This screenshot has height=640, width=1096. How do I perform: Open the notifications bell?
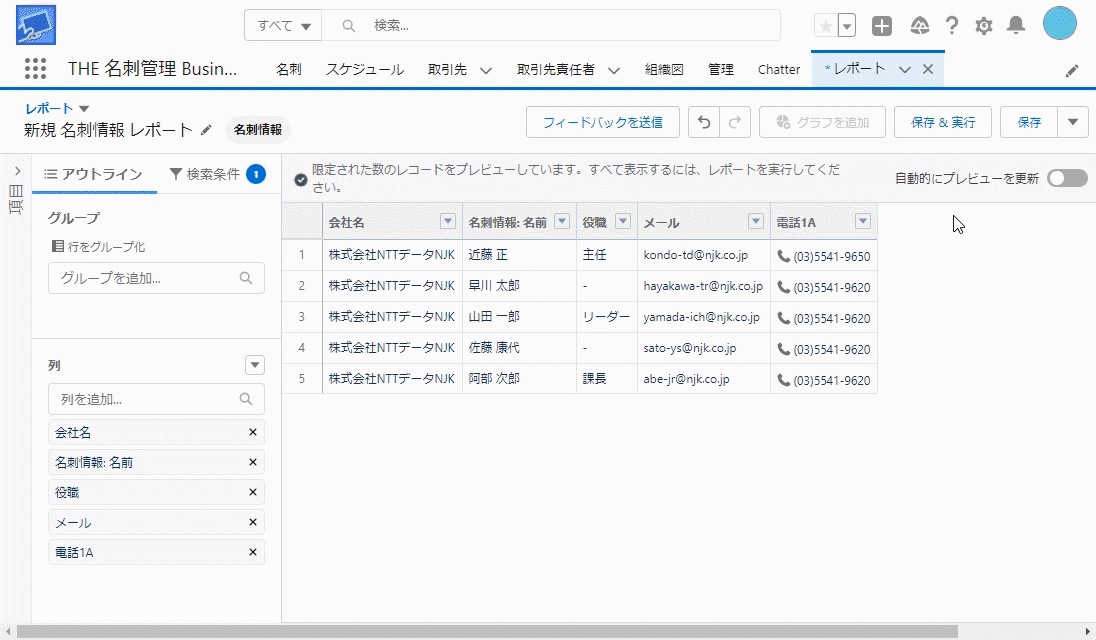1016,26
